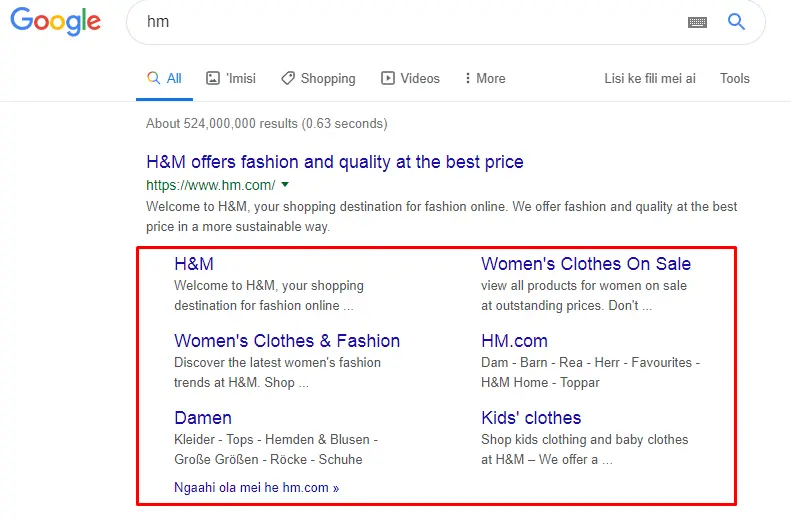Click the Videos play icon
791x521 pixels.
(387, 78)
